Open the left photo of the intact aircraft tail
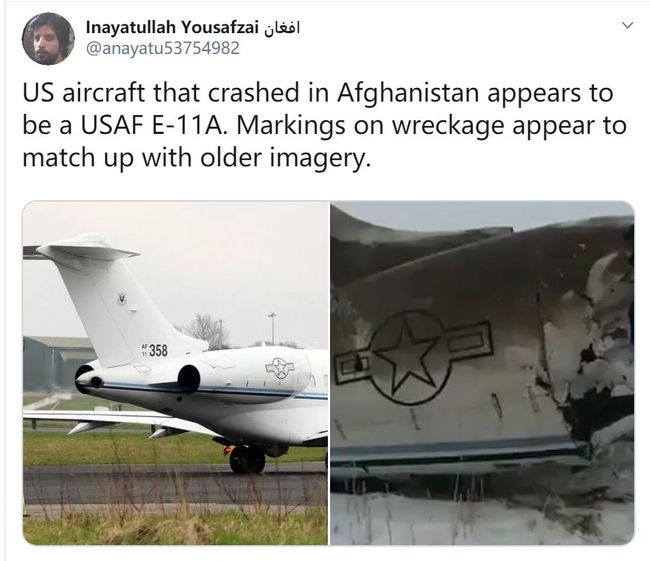The height and width of the screenshot is (561, 650). point(175,373)
